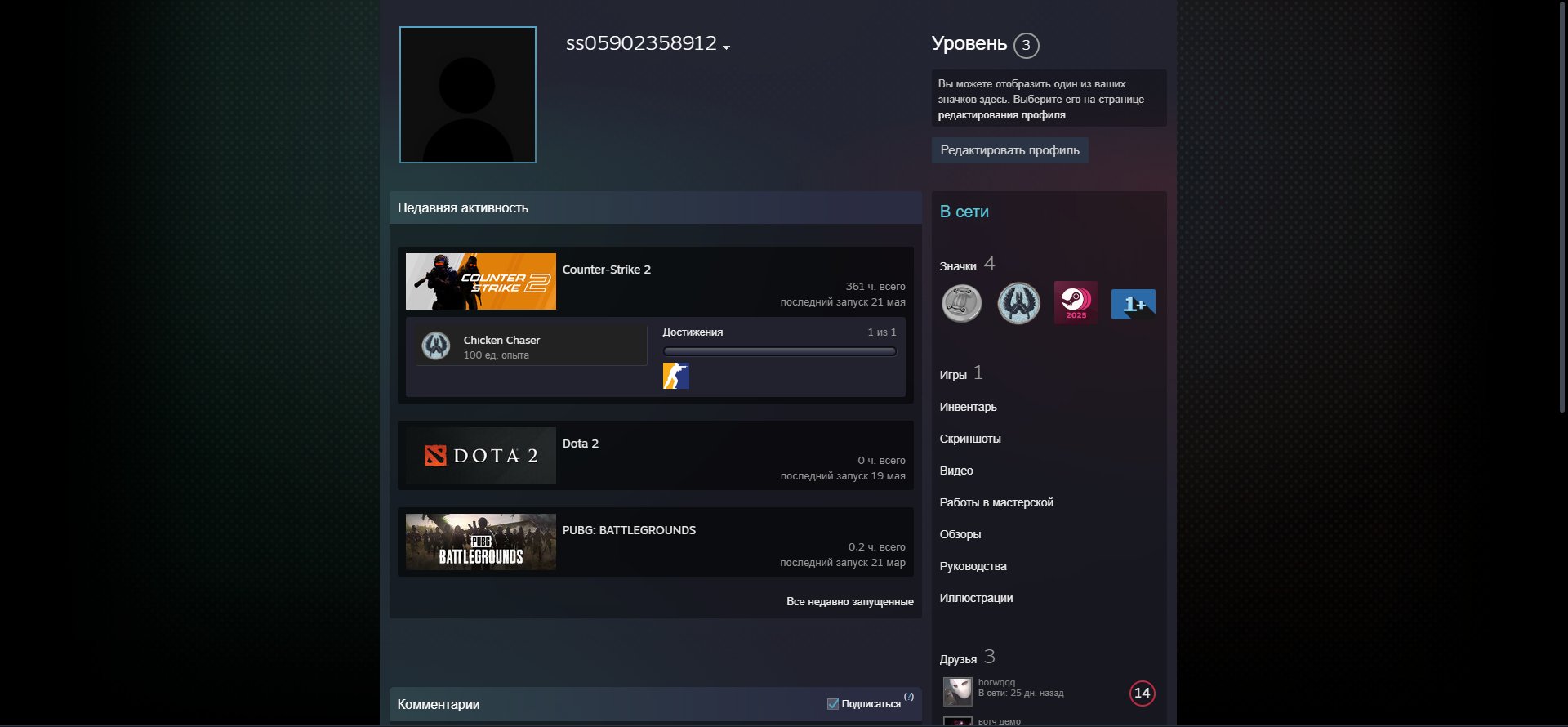The height and width of the screenshot is (727, 1568).
Task: Click "361 ч. всего" playtime text
Action: click(x=875, y=287)
